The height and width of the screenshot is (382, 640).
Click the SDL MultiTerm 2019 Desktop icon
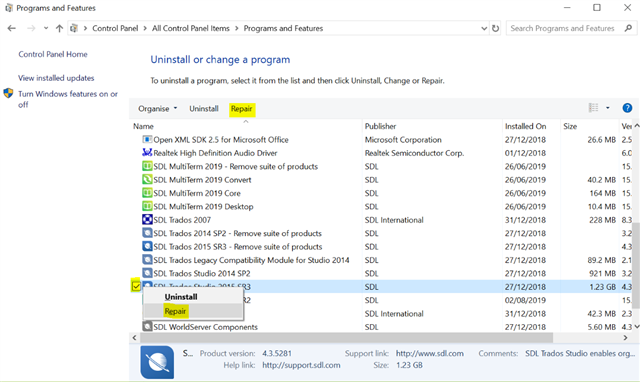tap(147, 207)
